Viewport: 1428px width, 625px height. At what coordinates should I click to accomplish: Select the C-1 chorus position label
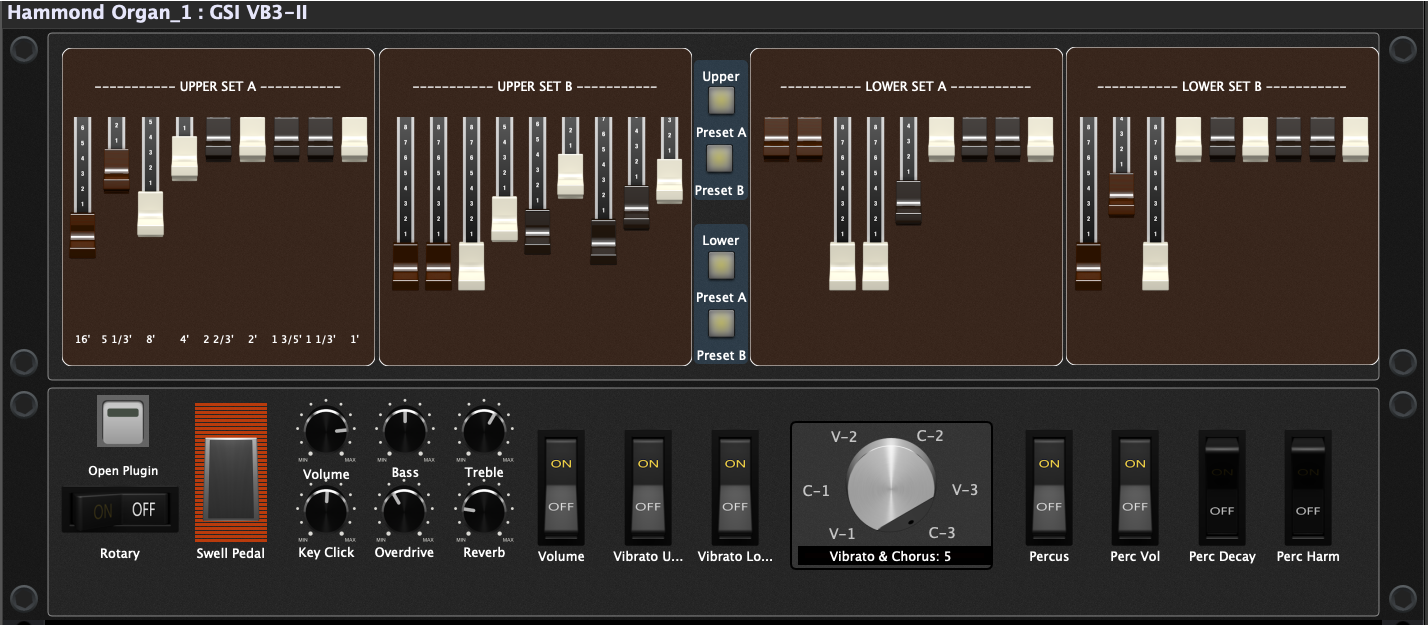click(x=816, y=491)
